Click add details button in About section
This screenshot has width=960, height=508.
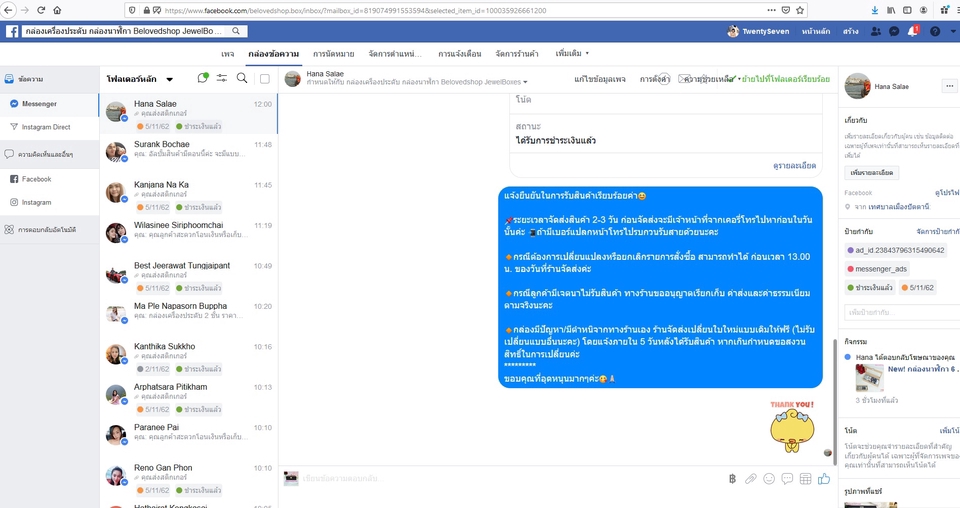point(871,173)
